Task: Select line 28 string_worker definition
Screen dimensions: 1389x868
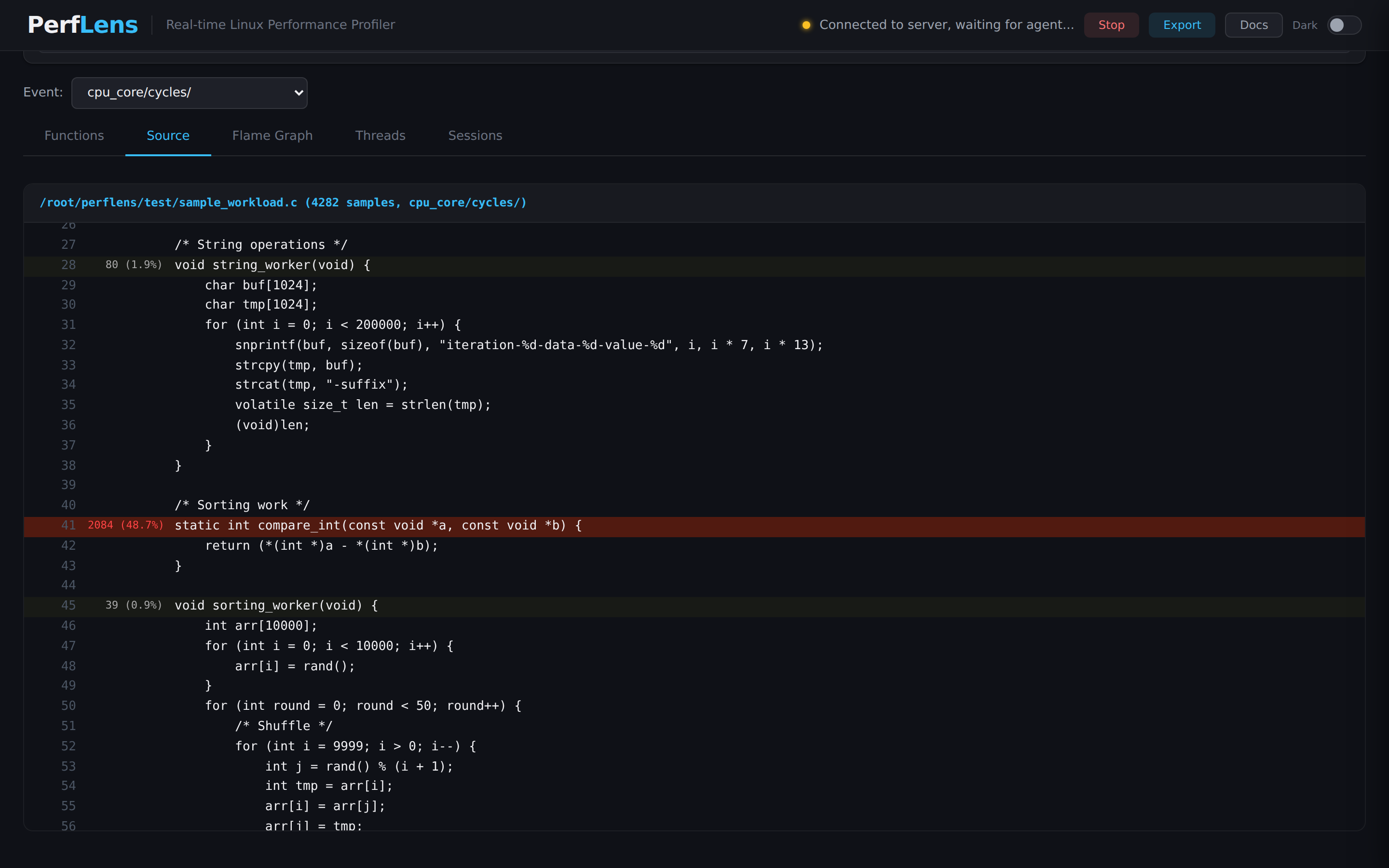Action: tap(694, 265)
